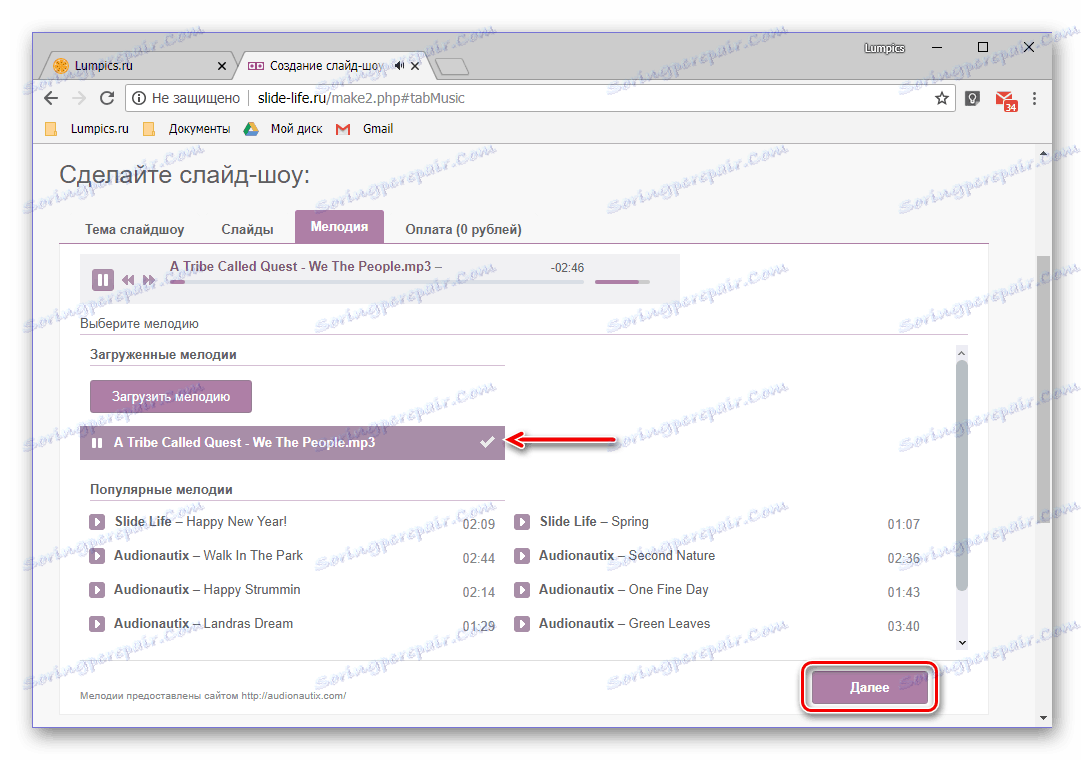
Task: Play Audionautix – Walk In The Park
Action: 97,556
